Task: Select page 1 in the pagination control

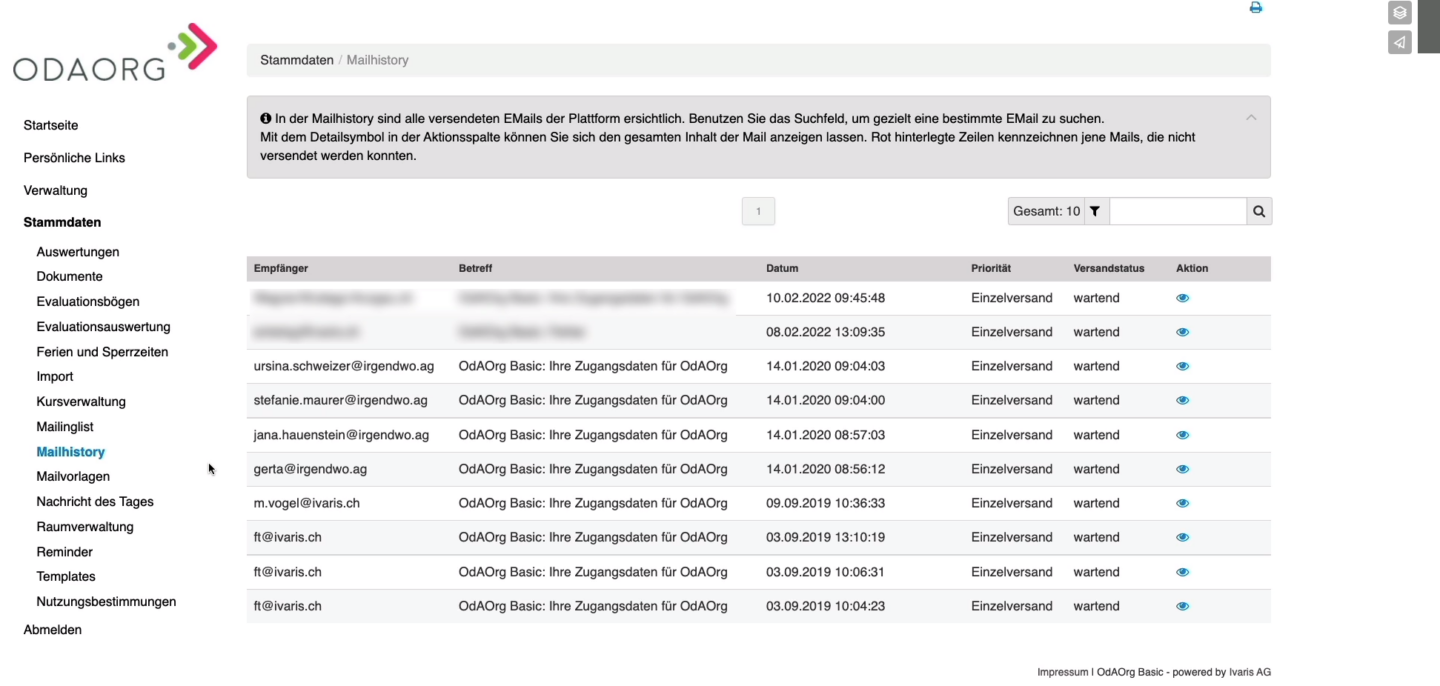Action: 758,211
